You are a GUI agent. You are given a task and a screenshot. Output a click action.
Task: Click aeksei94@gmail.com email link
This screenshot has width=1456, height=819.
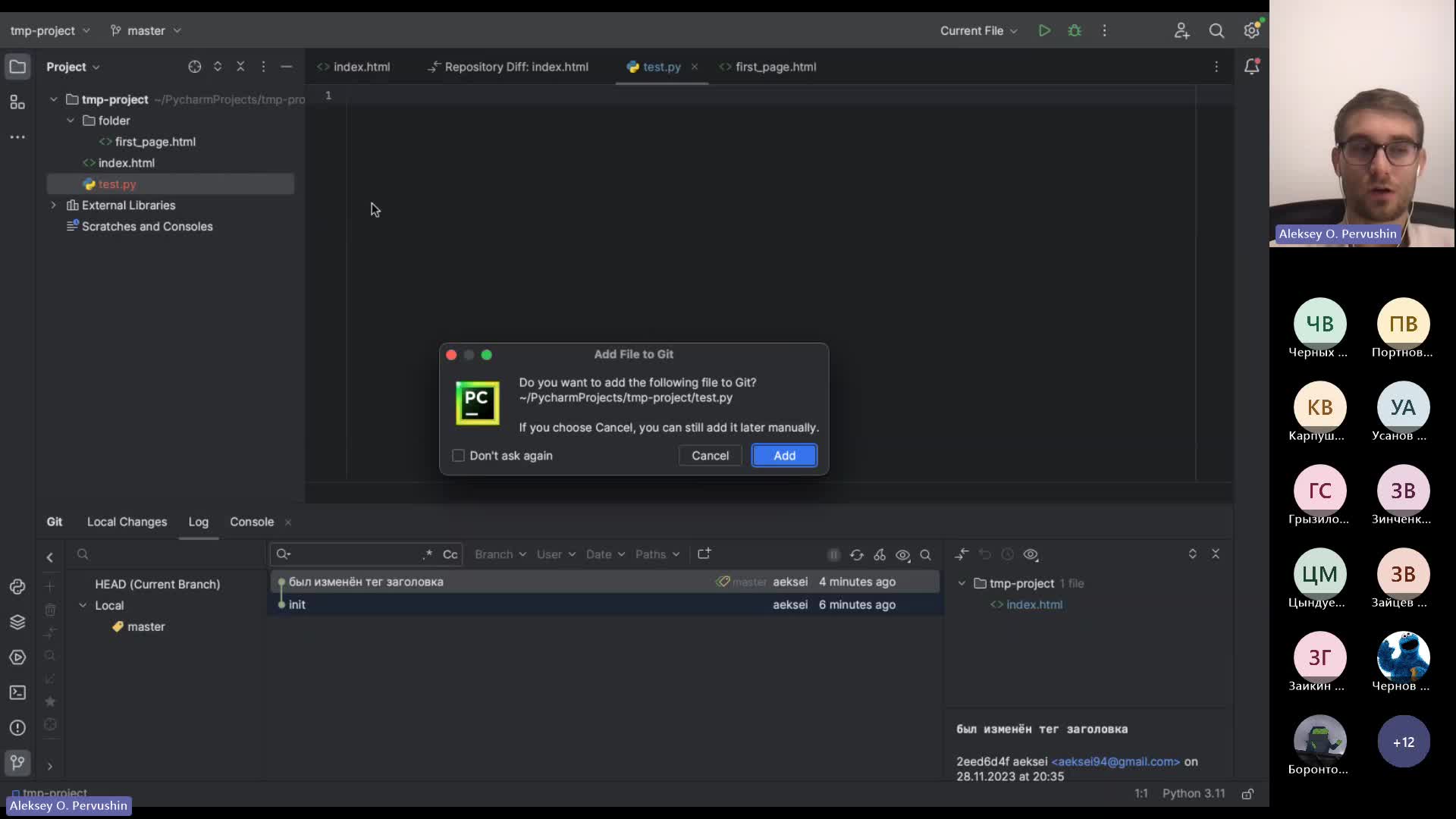pyautogui.click(x=1116, y=761)
